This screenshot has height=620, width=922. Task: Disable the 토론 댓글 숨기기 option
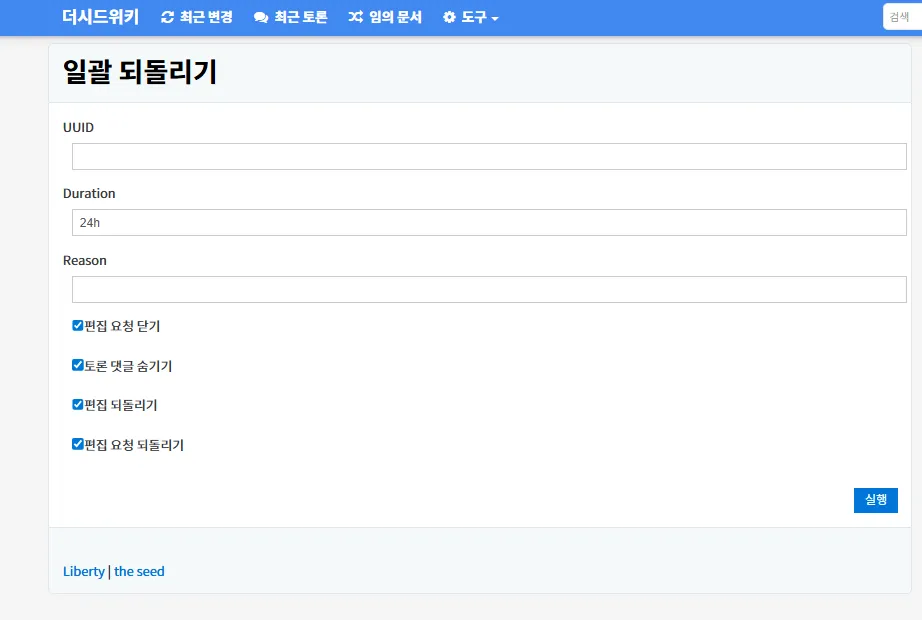[77, 364]
